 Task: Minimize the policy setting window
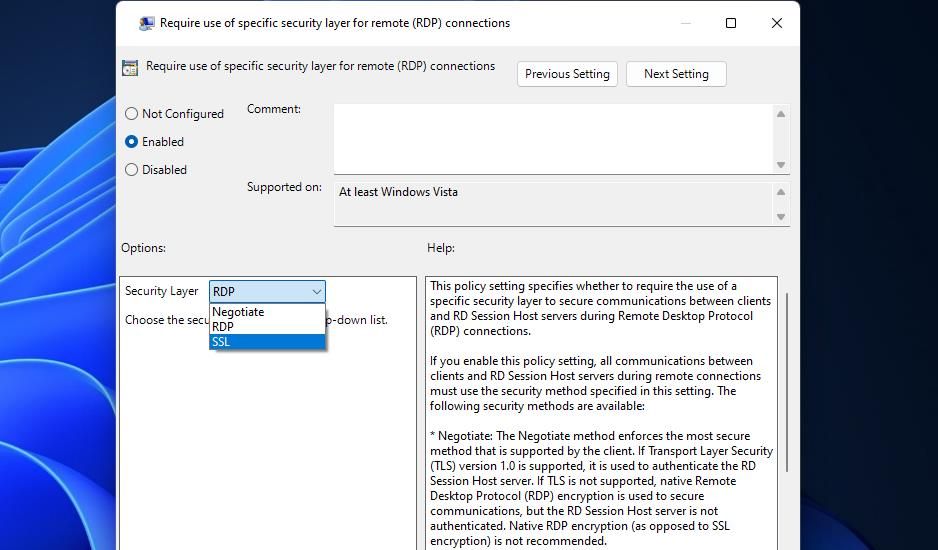click(686, 23)
